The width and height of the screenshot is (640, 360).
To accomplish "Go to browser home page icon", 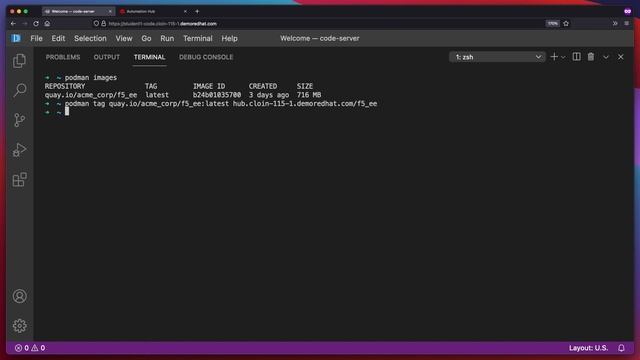I will [x=47, y=24].
